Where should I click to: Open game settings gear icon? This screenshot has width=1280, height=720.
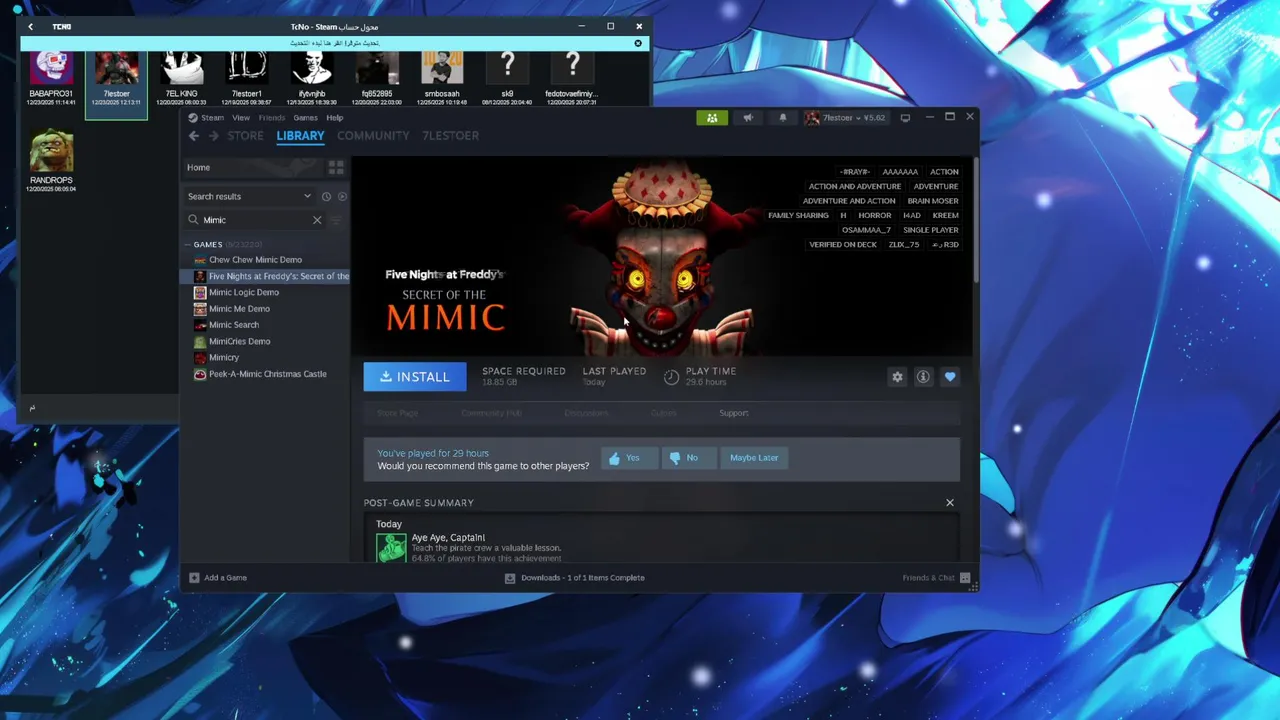pyautogui.click(x=897, y=377)
